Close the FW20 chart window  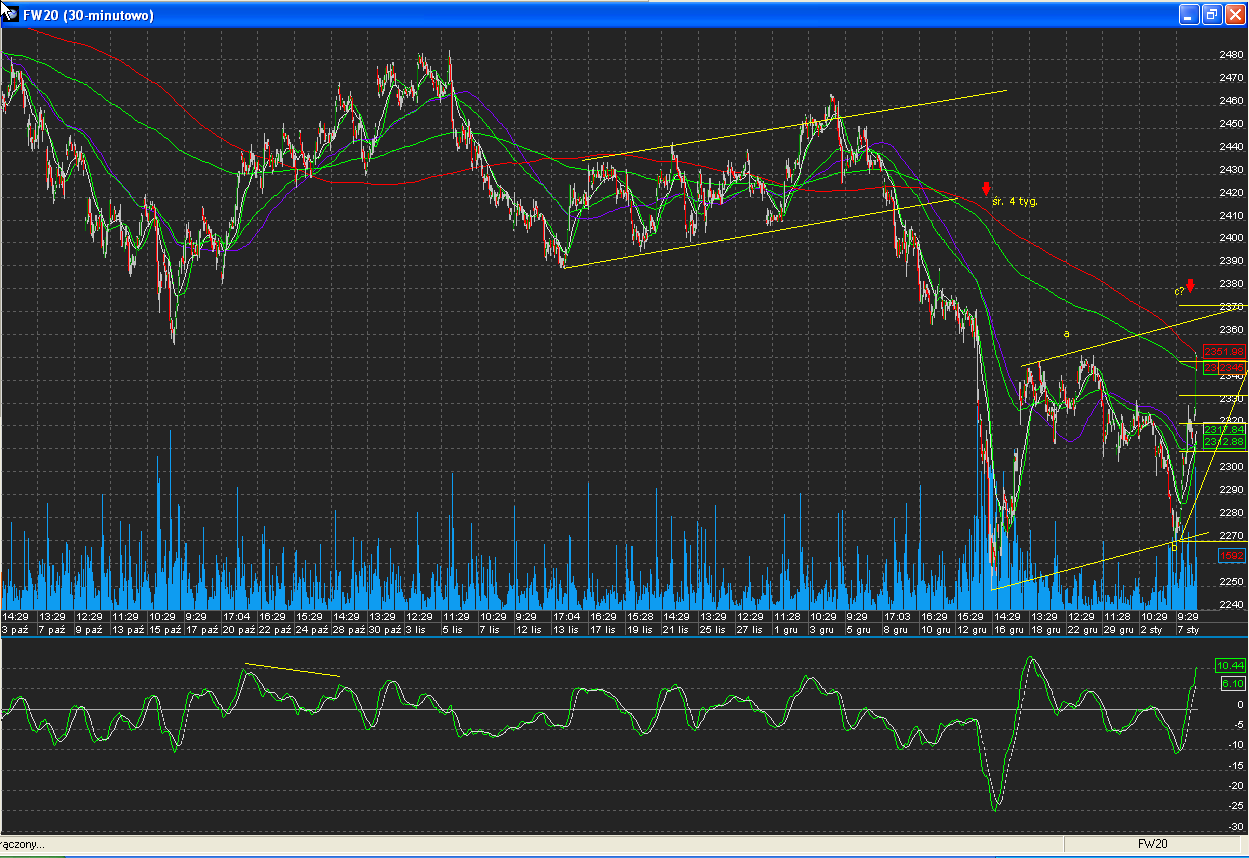pos(1234,14)
